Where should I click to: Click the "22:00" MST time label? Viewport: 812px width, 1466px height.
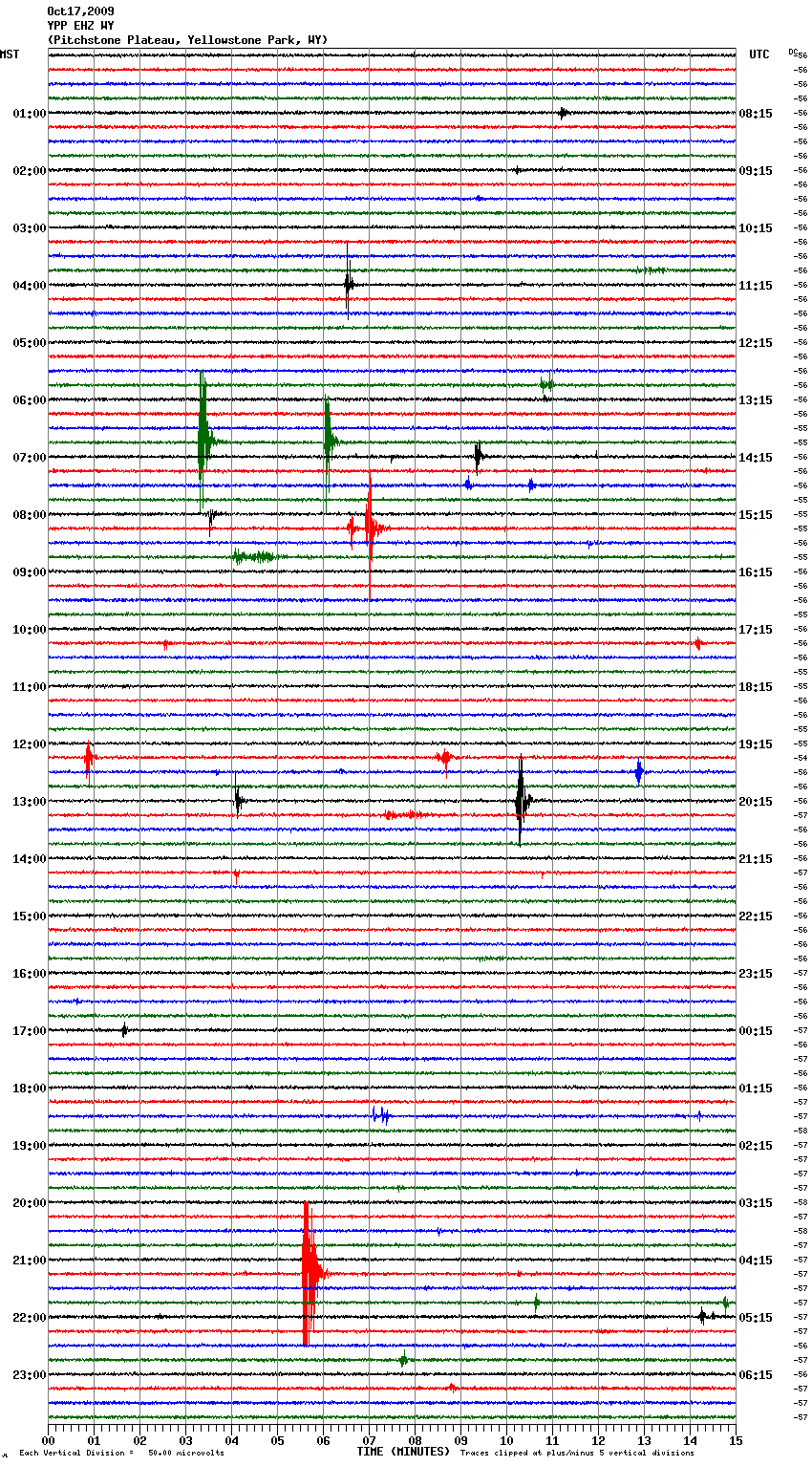(30, 1318)
